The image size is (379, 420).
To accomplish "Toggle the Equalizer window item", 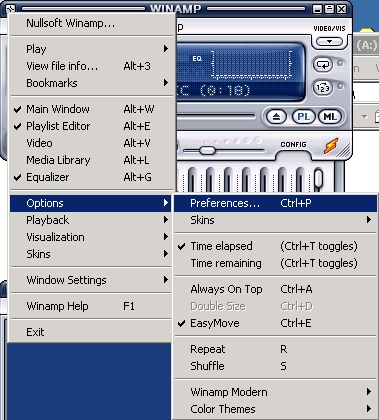I will (91, 177).
